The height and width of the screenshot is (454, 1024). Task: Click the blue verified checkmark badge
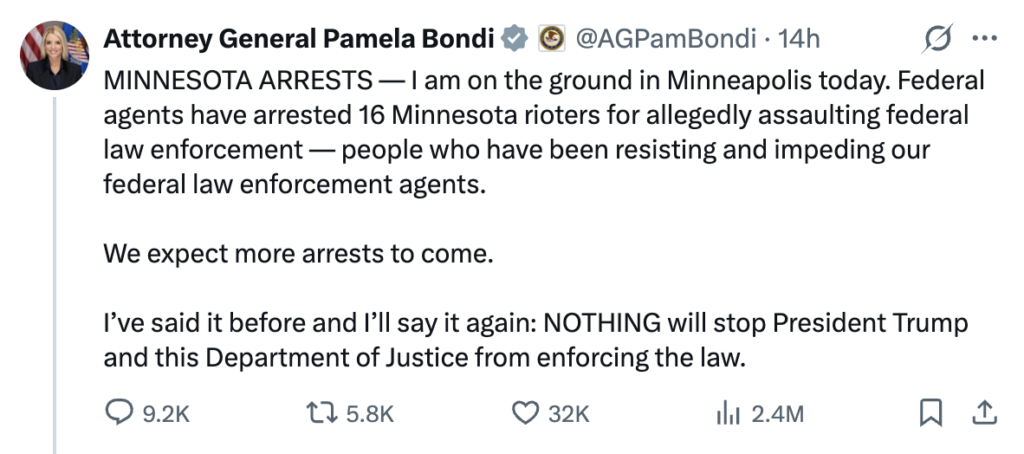(515, 39)
